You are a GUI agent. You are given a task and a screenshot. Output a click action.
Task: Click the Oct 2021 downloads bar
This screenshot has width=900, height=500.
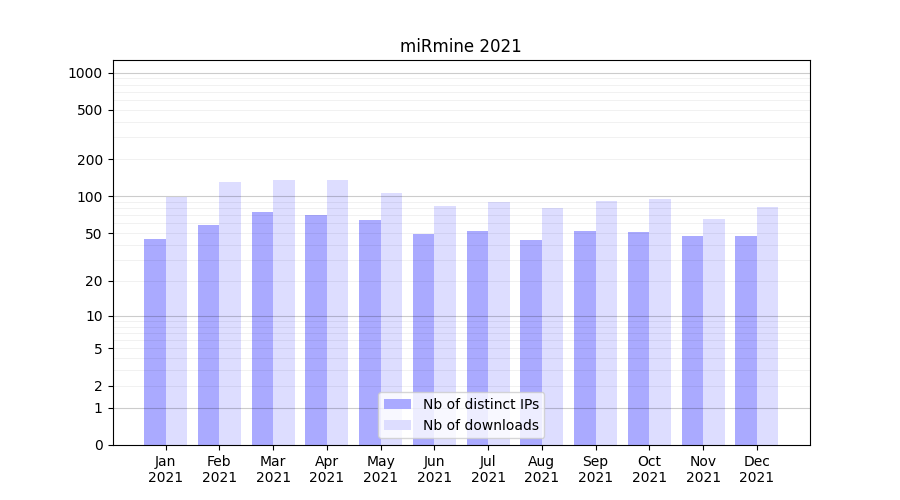point(660,322)
